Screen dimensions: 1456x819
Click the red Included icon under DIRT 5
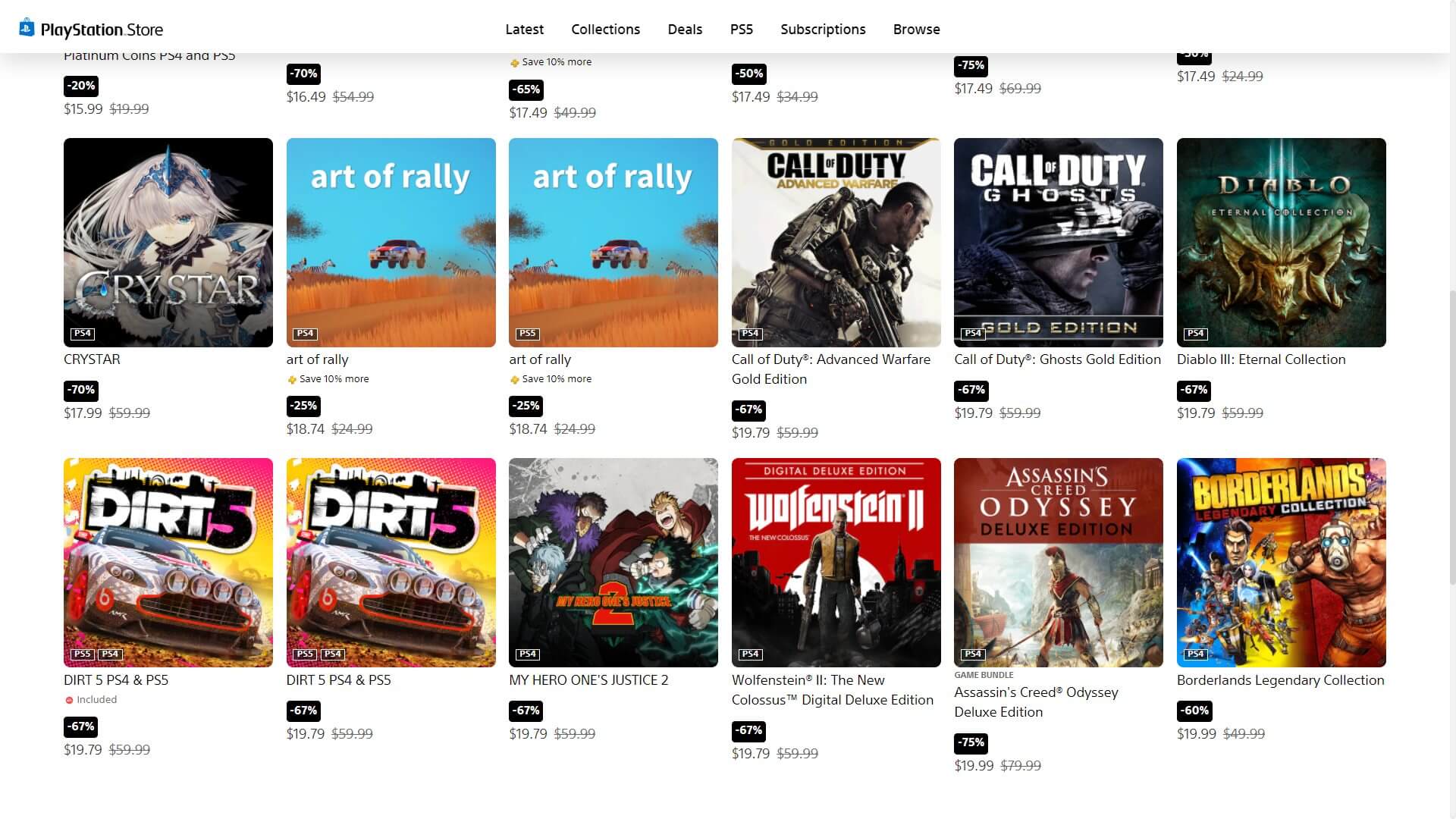click(69, 700)
